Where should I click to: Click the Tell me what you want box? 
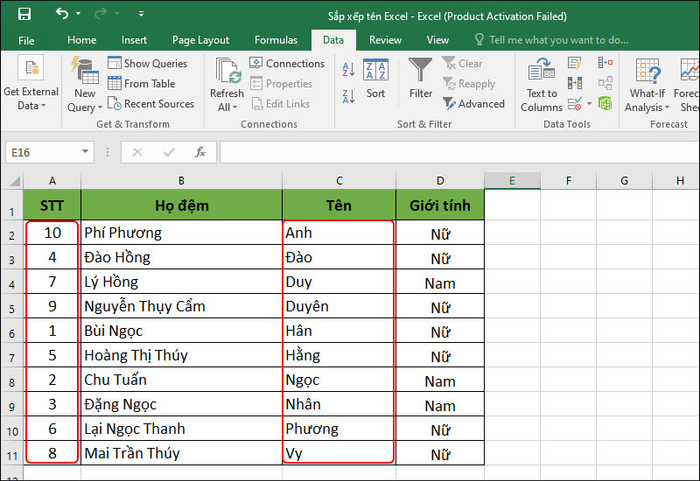(551, 40)
